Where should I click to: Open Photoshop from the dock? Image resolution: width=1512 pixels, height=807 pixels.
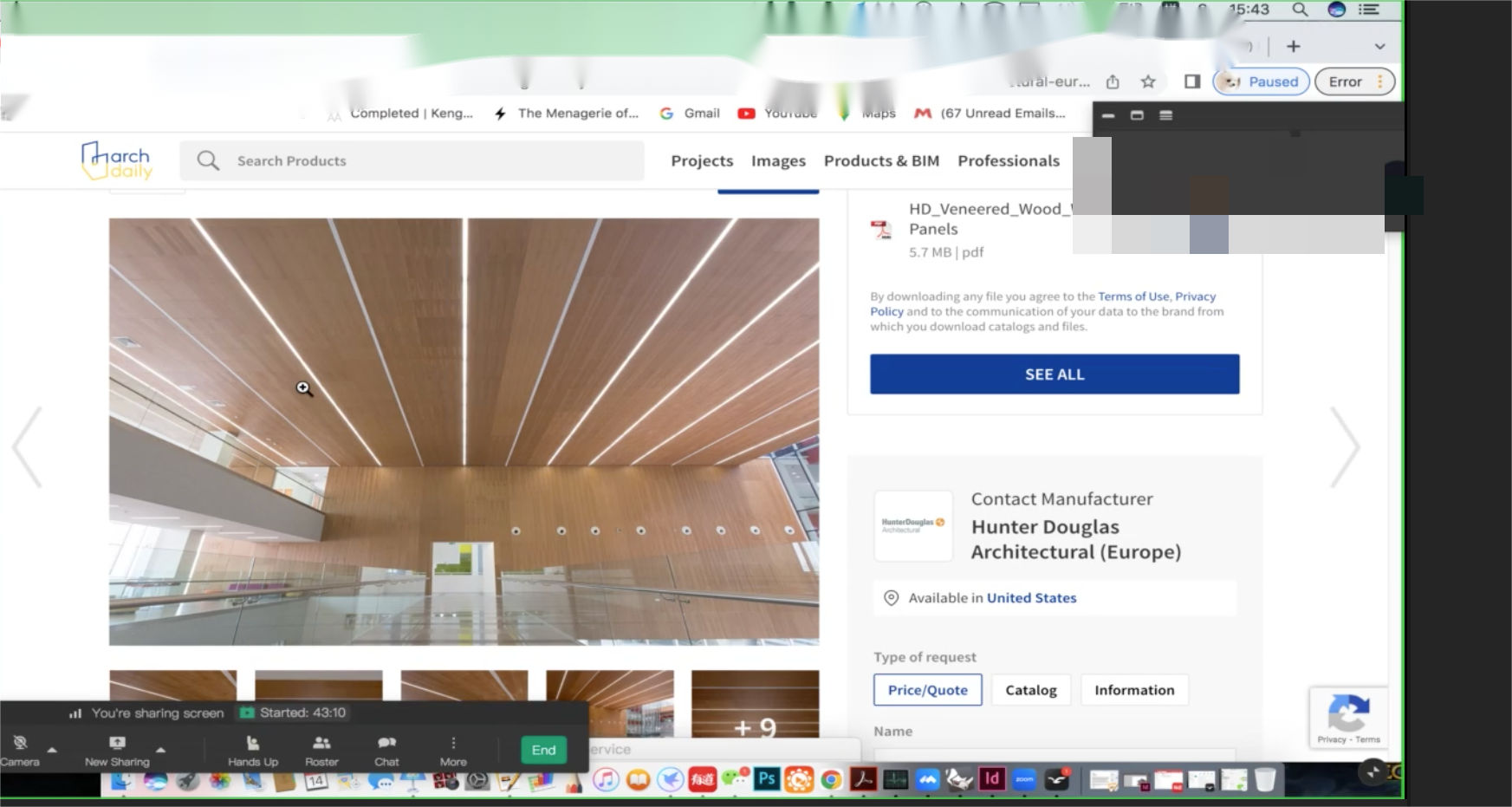pos(766,779)
